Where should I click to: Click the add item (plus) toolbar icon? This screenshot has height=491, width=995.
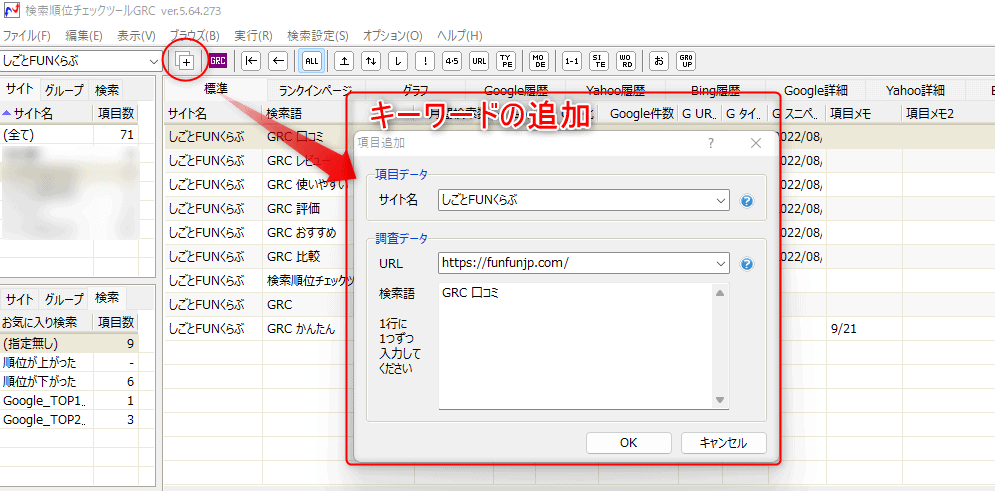click(185, 61)
